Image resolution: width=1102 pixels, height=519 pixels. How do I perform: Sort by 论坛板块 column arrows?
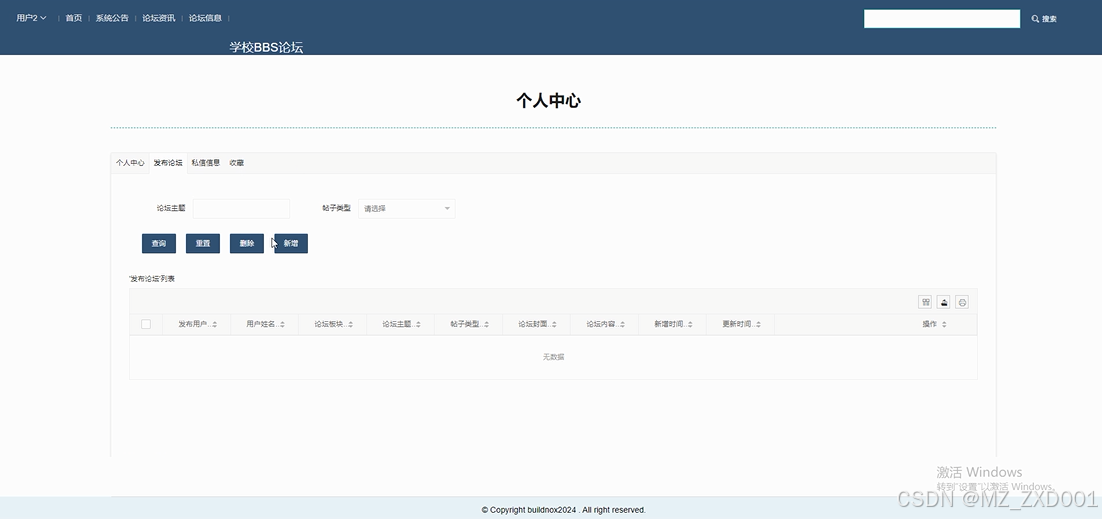coord(351,324)
